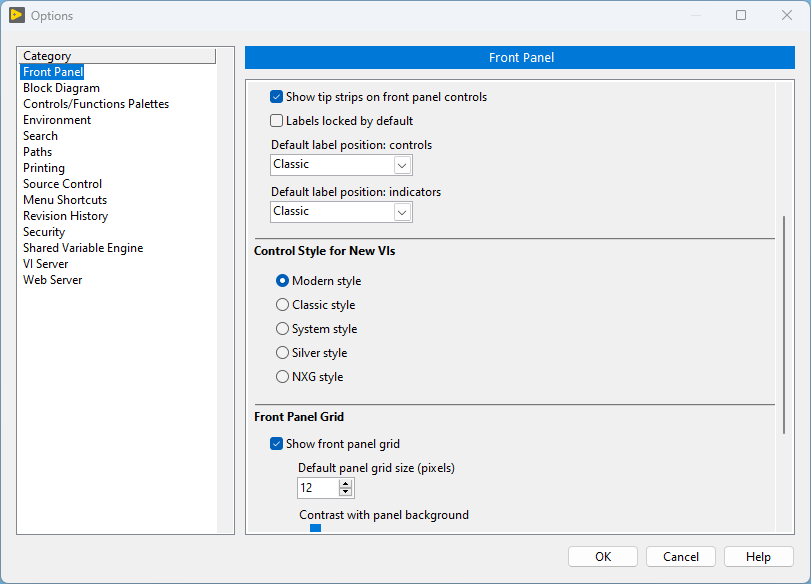Maximize the Options window
This screenshot has width=811, height=584.
[741, 15]
